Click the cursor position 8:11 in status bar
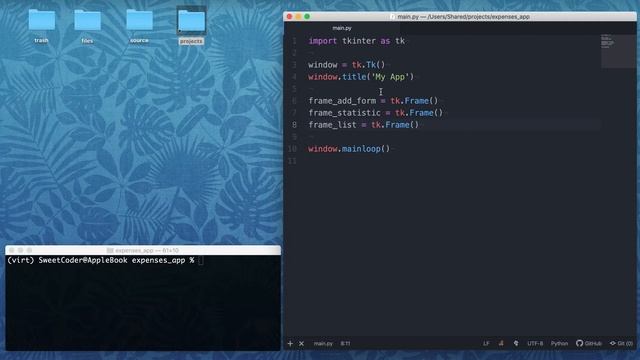Image resolution: width=640 pixels, height=360 pixels. 345,344
